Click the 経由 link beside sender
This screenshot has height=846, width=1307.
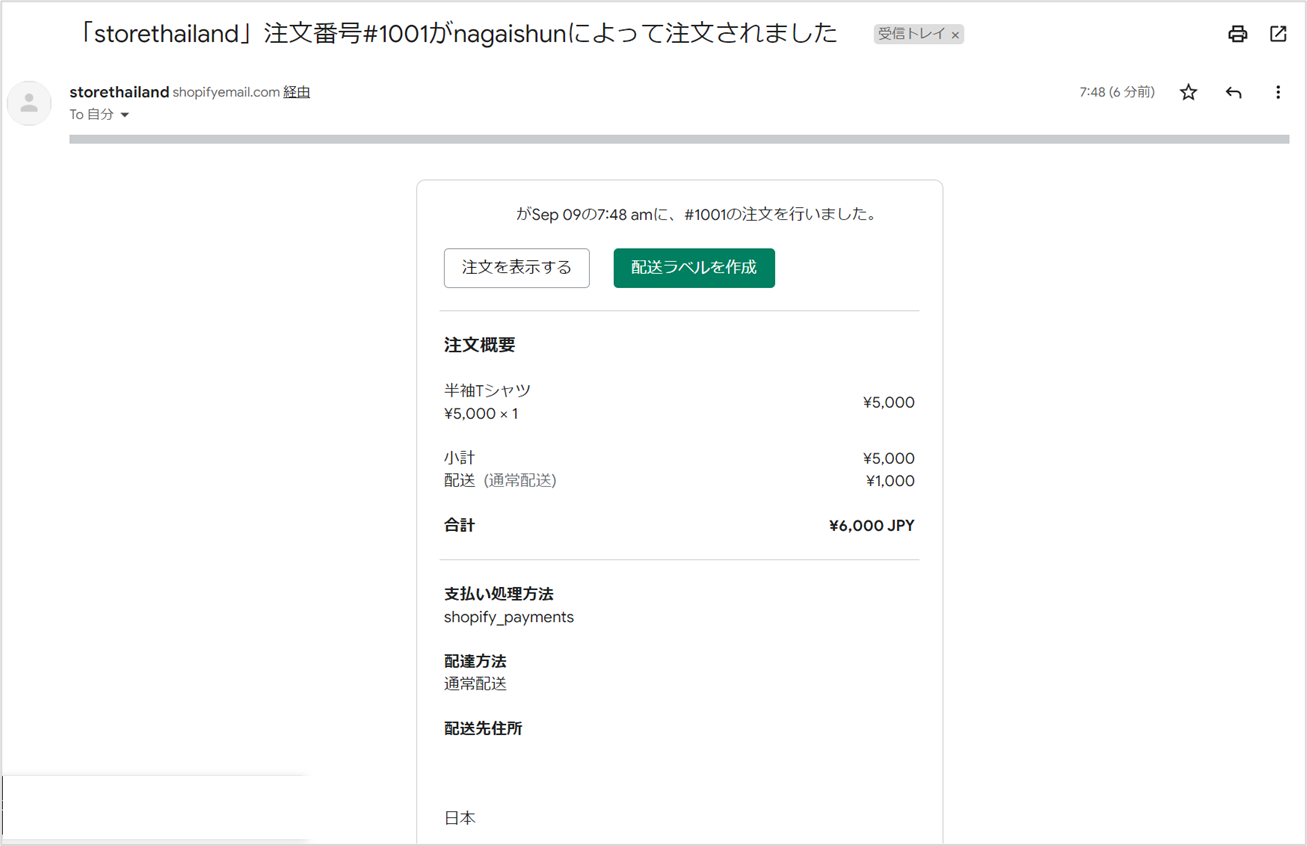pos(297,92)
